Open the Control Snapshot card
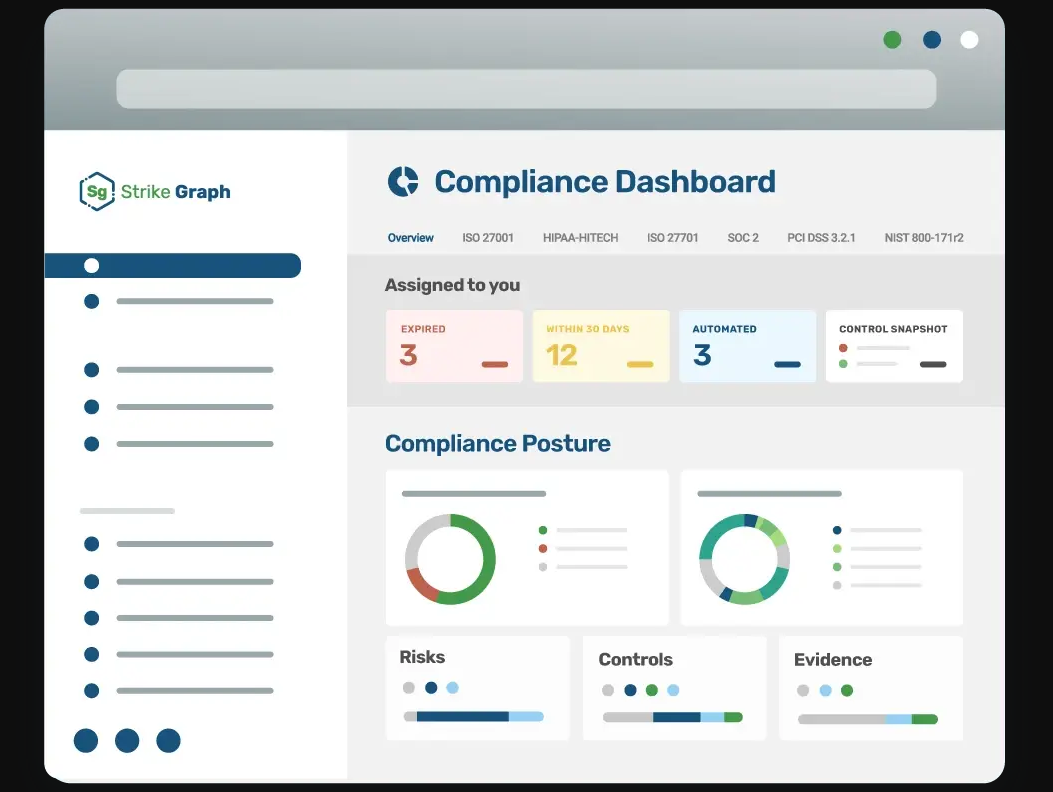This screenshot has height=792, width=1053. [893, 346]
